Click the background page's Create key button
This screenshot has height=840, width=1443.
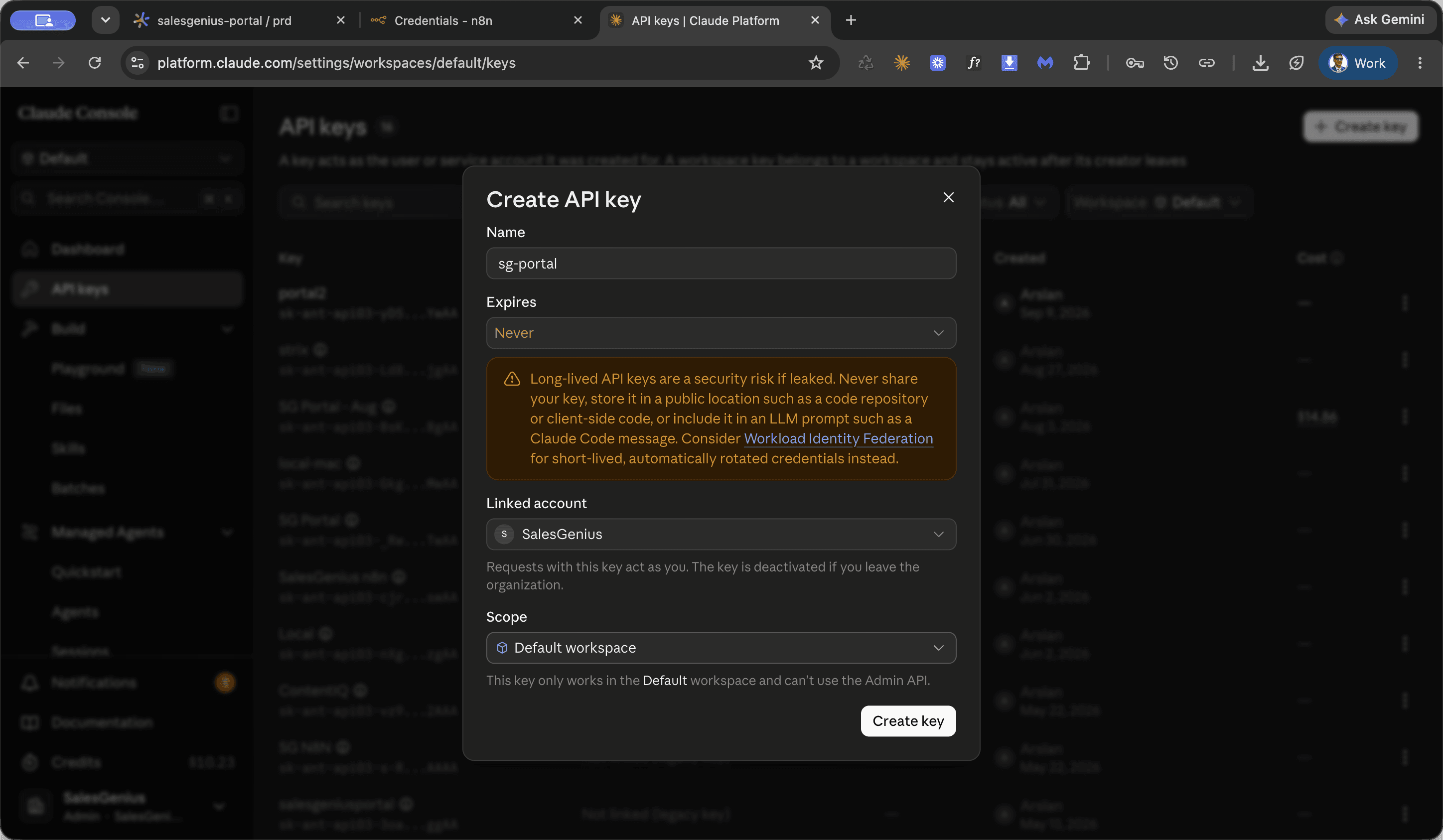(1361, 127)
